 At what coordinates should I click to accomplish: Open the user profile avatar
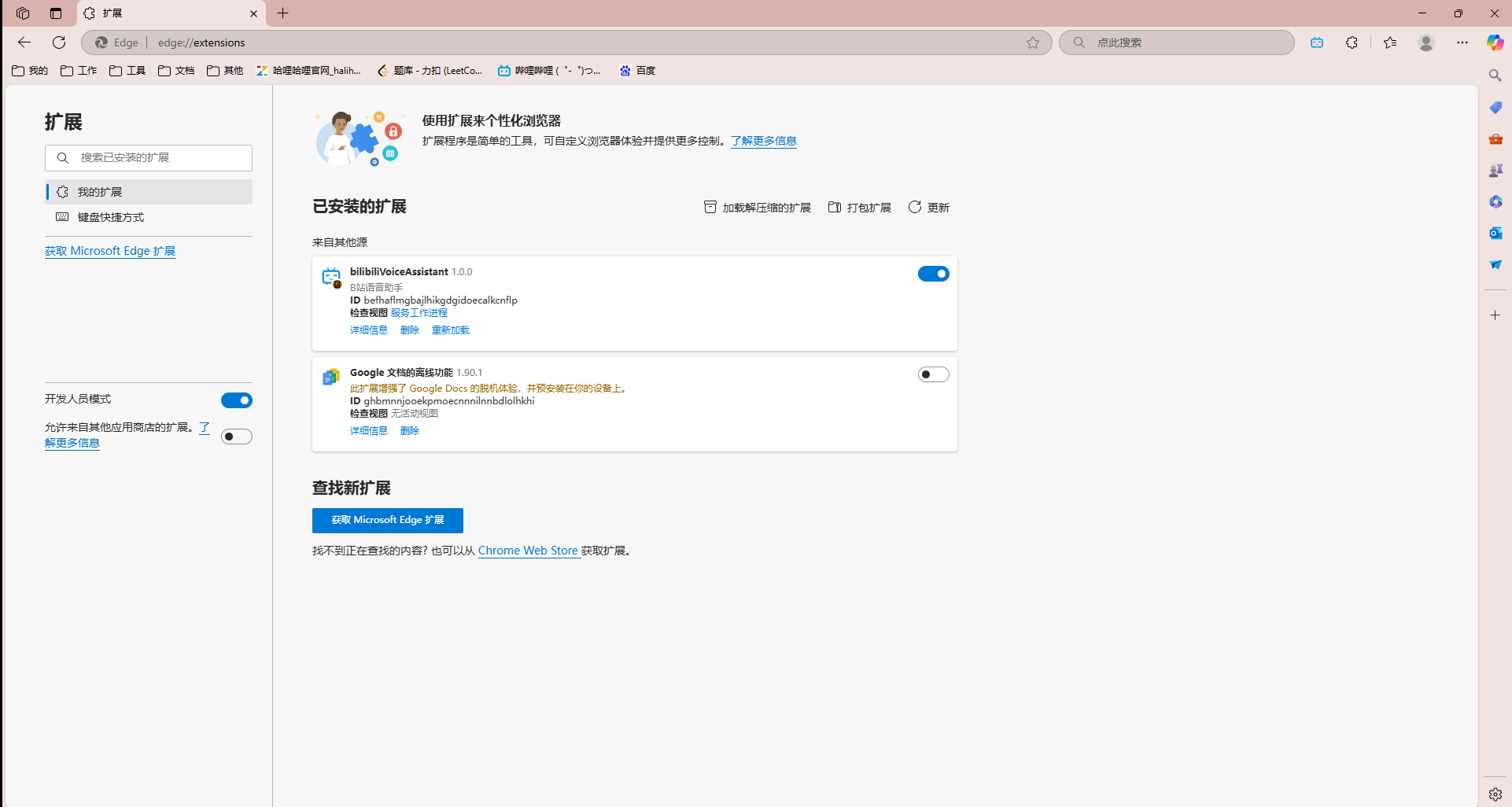(x=1426, y=42)
